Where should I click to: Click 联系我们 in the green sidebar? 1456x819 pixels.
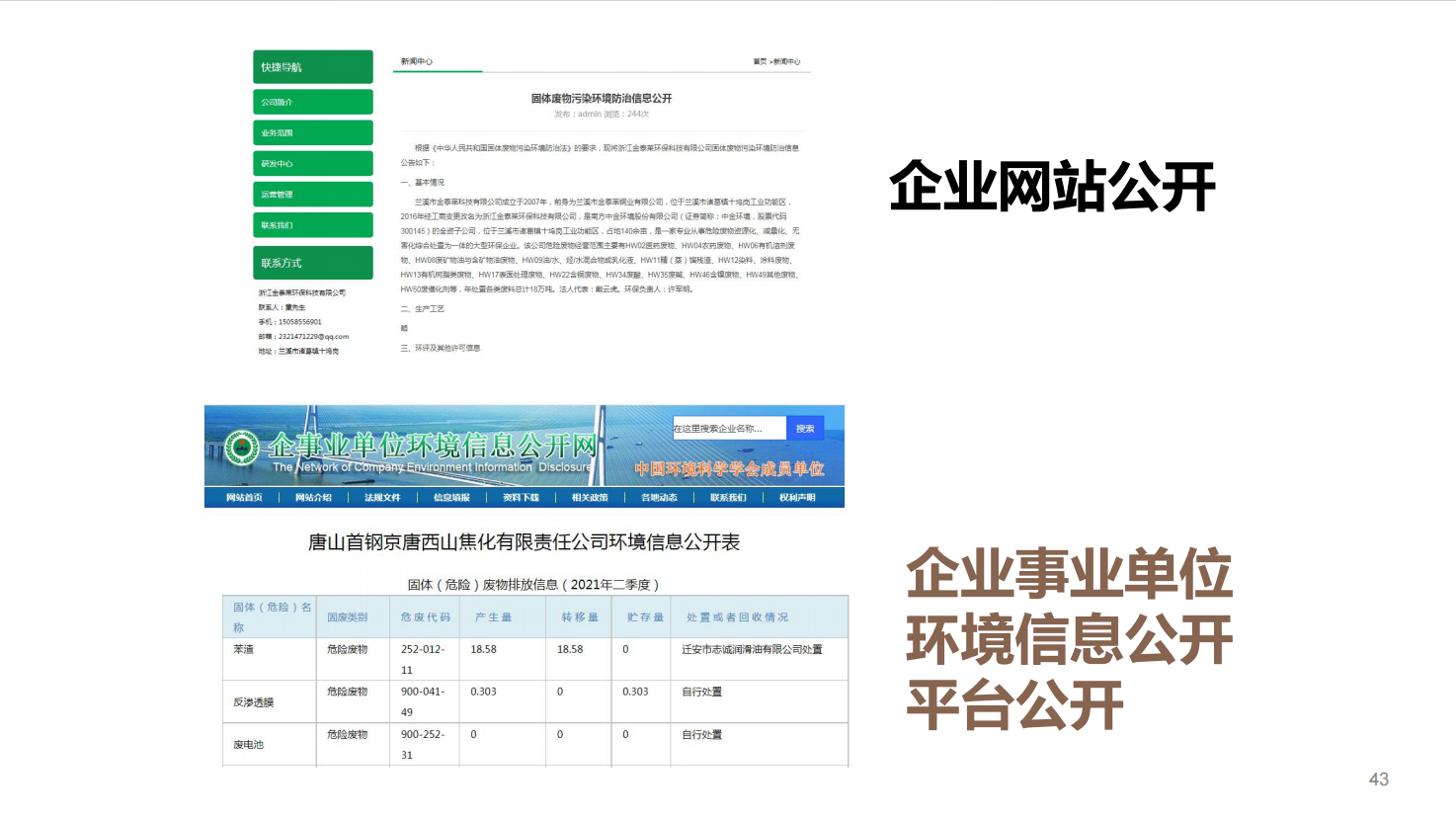[312, 225]
